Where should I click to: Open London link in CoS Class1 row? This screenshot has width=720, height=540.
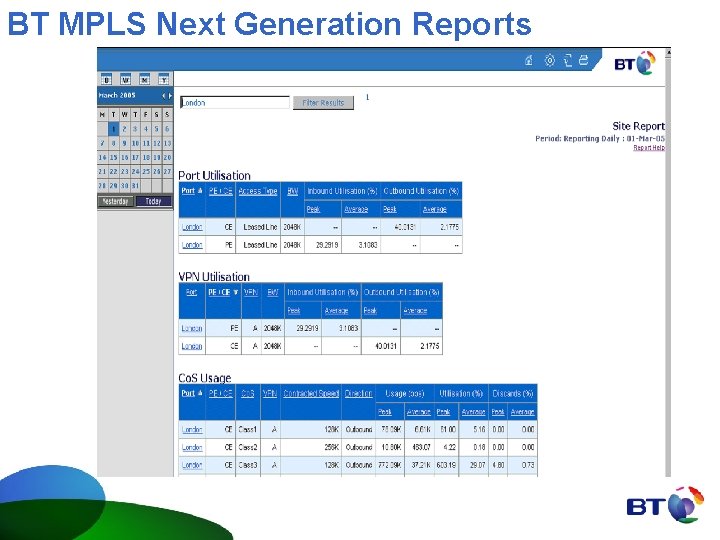(192, 429)
